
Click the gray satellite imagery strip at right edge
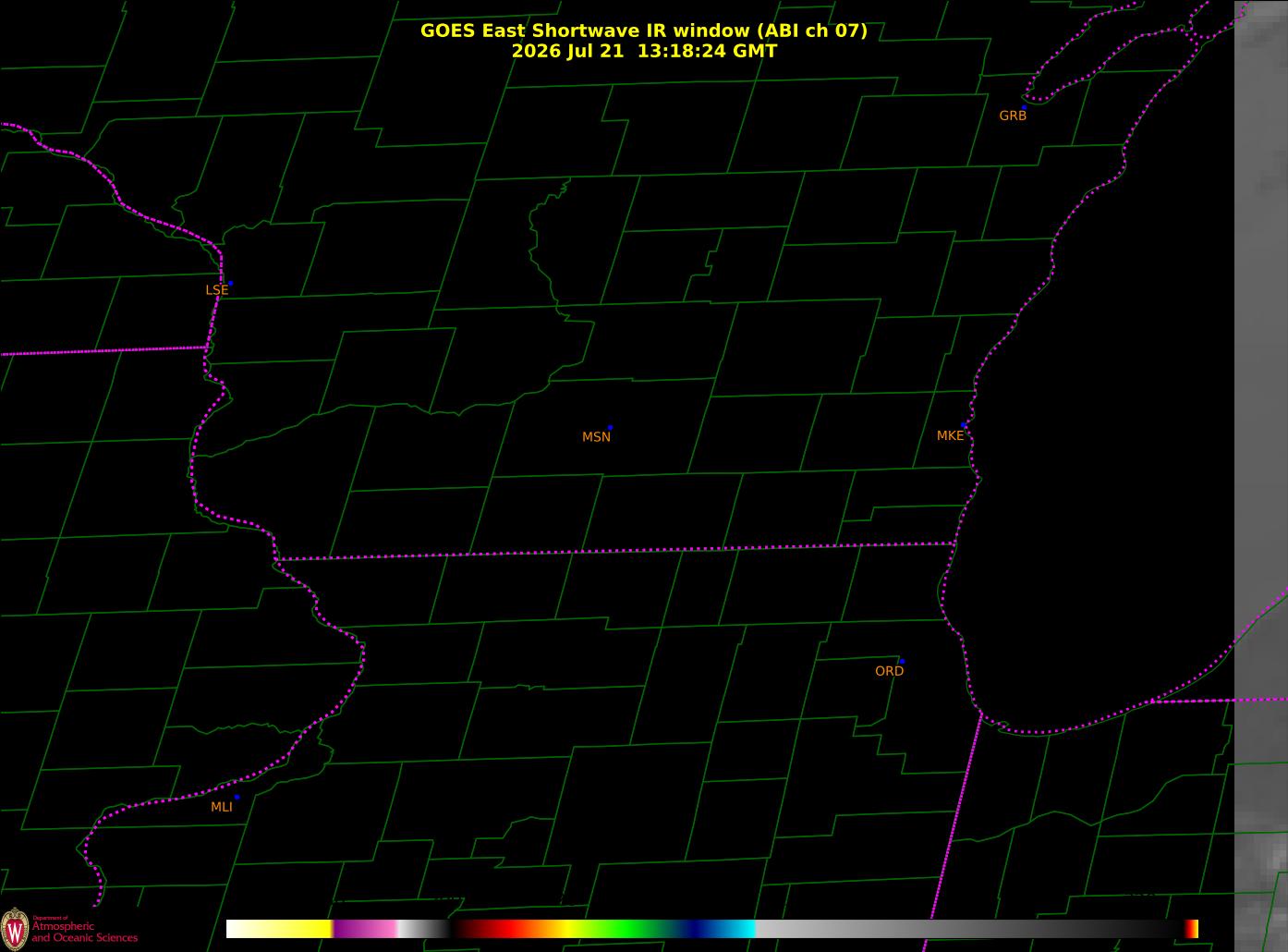[x=1261, y=476]
